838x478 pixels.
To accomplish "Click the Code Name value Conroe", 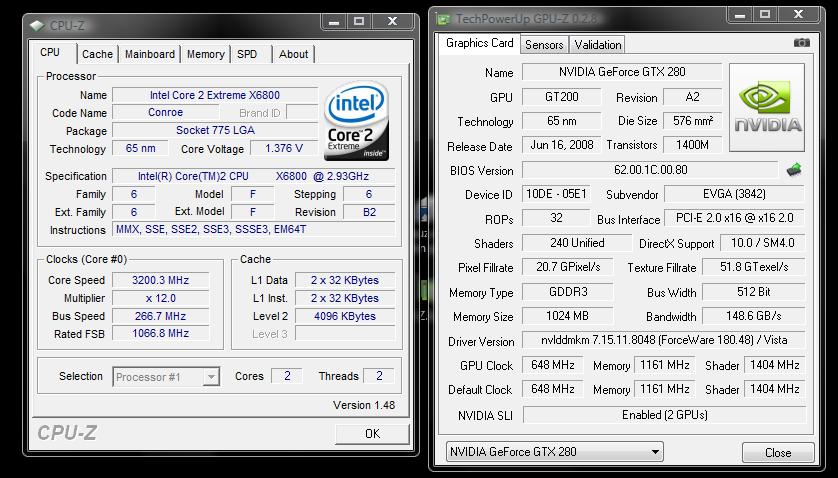I will pos(166,112).
